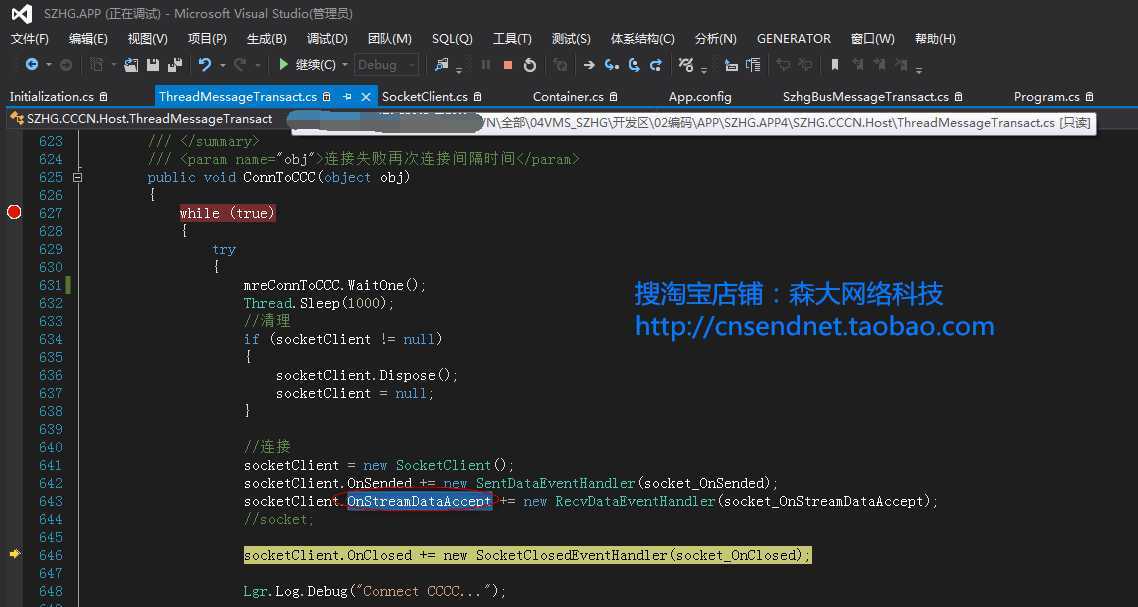Toggle the red breakpoint on line 627
This screenshot has height=607, width=1138.
(x=14, y=212)
